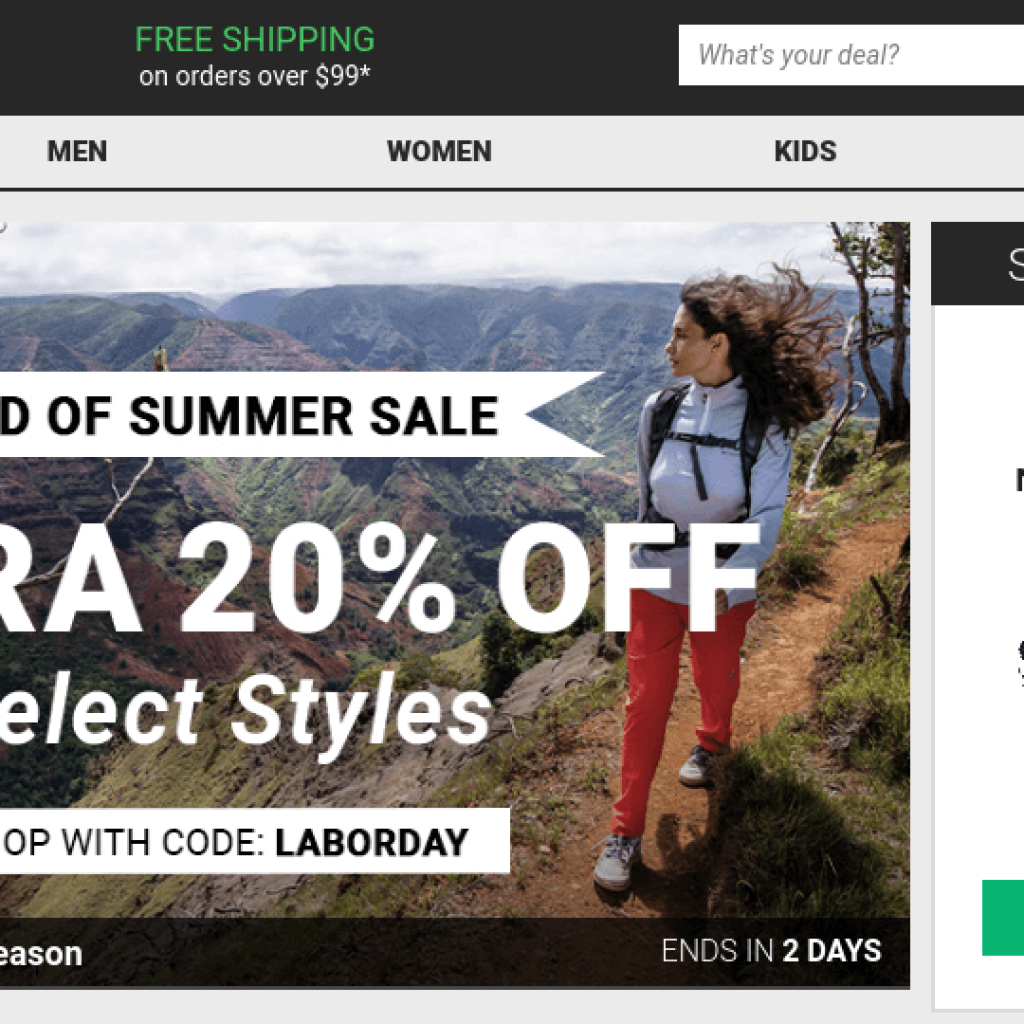Click the 'on orders over $99*' note
The height and width of the screenshot is (1024, 1024).
tap(255, 76)
